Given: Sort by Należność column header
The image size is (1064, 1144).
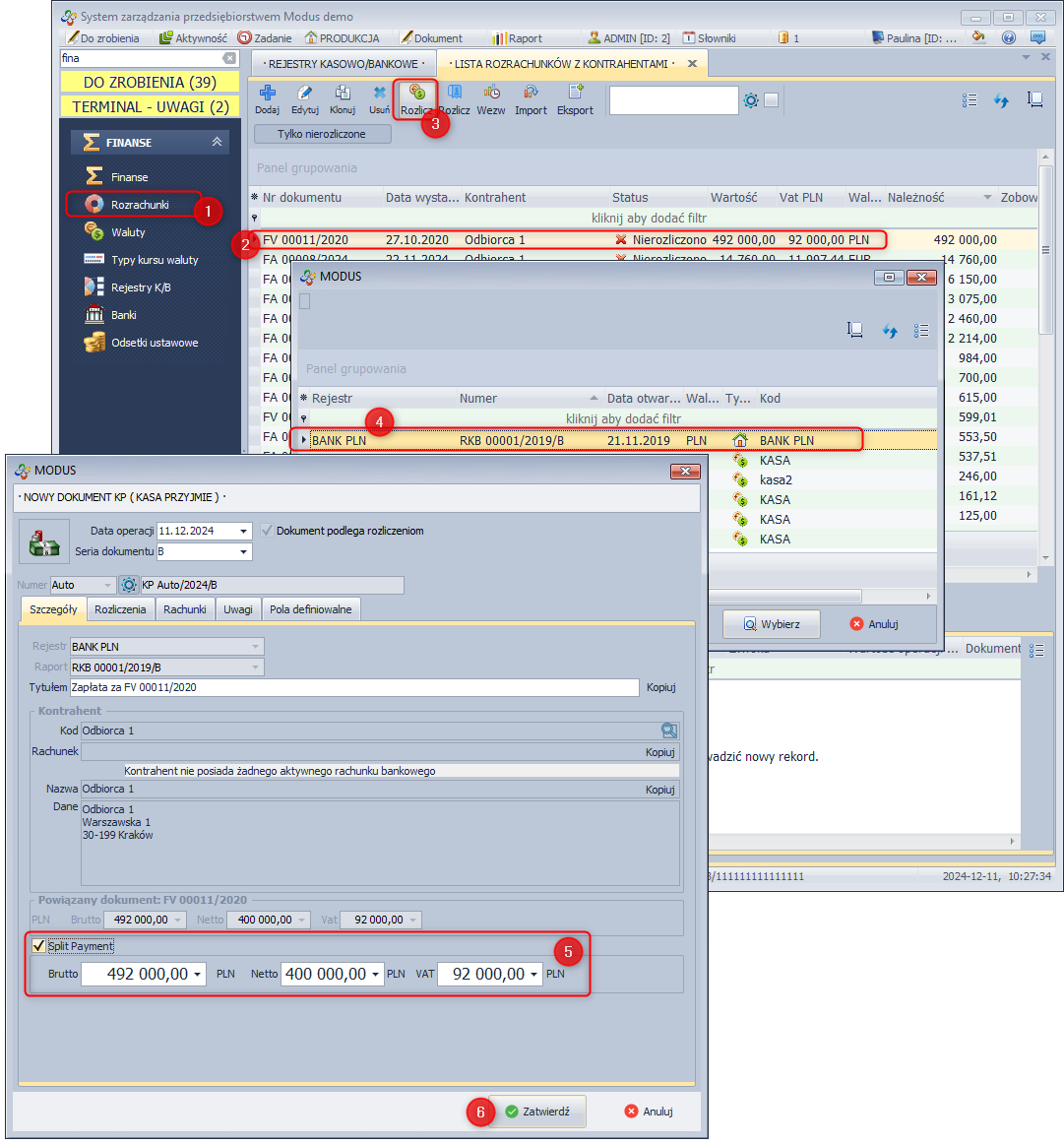Looking at the screenshot, I should pyautogui.click(x=916, y=197).
